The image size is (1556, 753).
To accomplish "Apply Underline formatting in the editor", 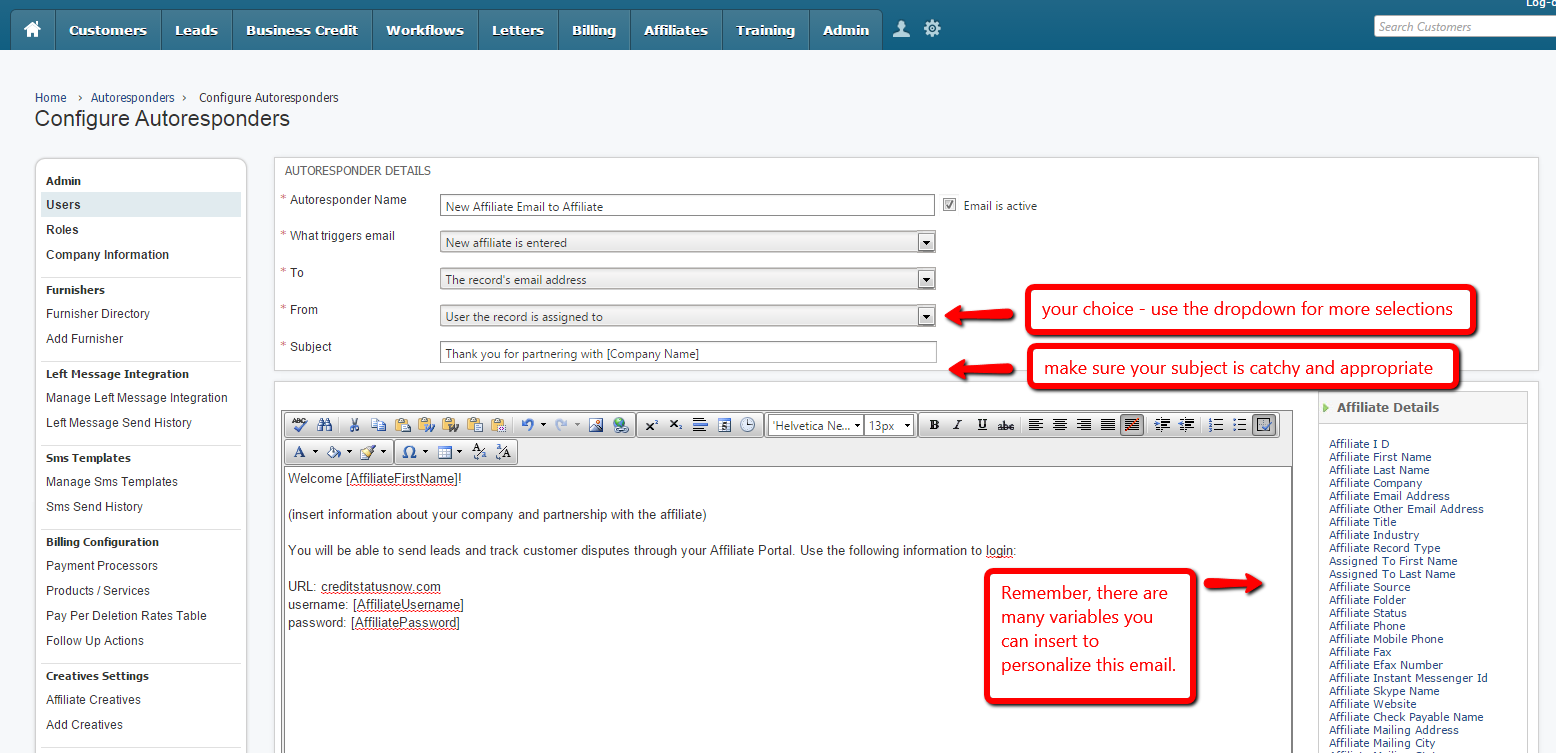I will click(x=982, y=425).
